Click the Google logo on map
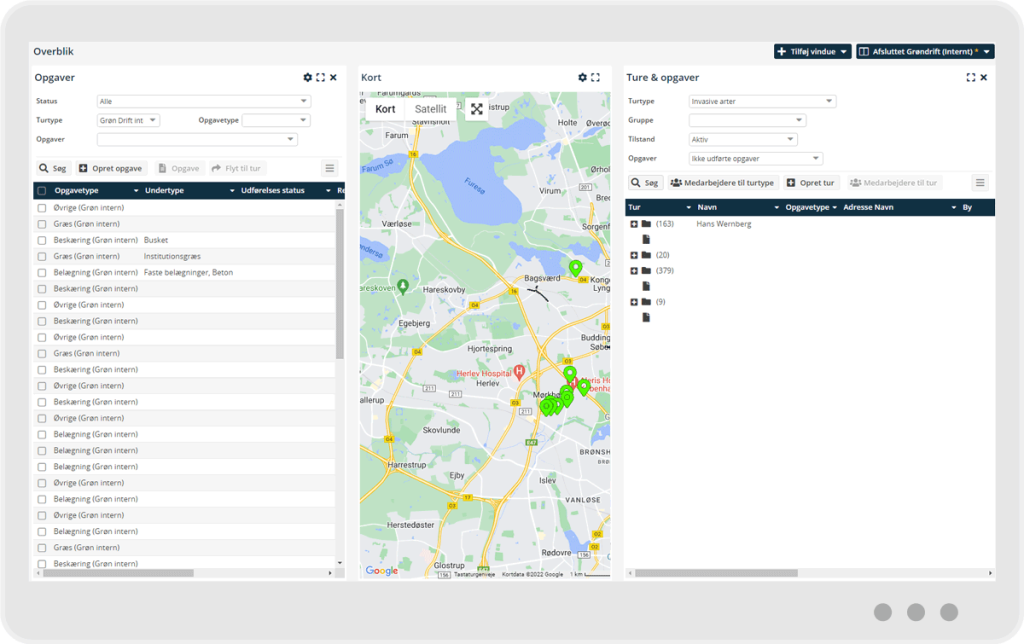Screen dimensions: 1024x644 381,570
